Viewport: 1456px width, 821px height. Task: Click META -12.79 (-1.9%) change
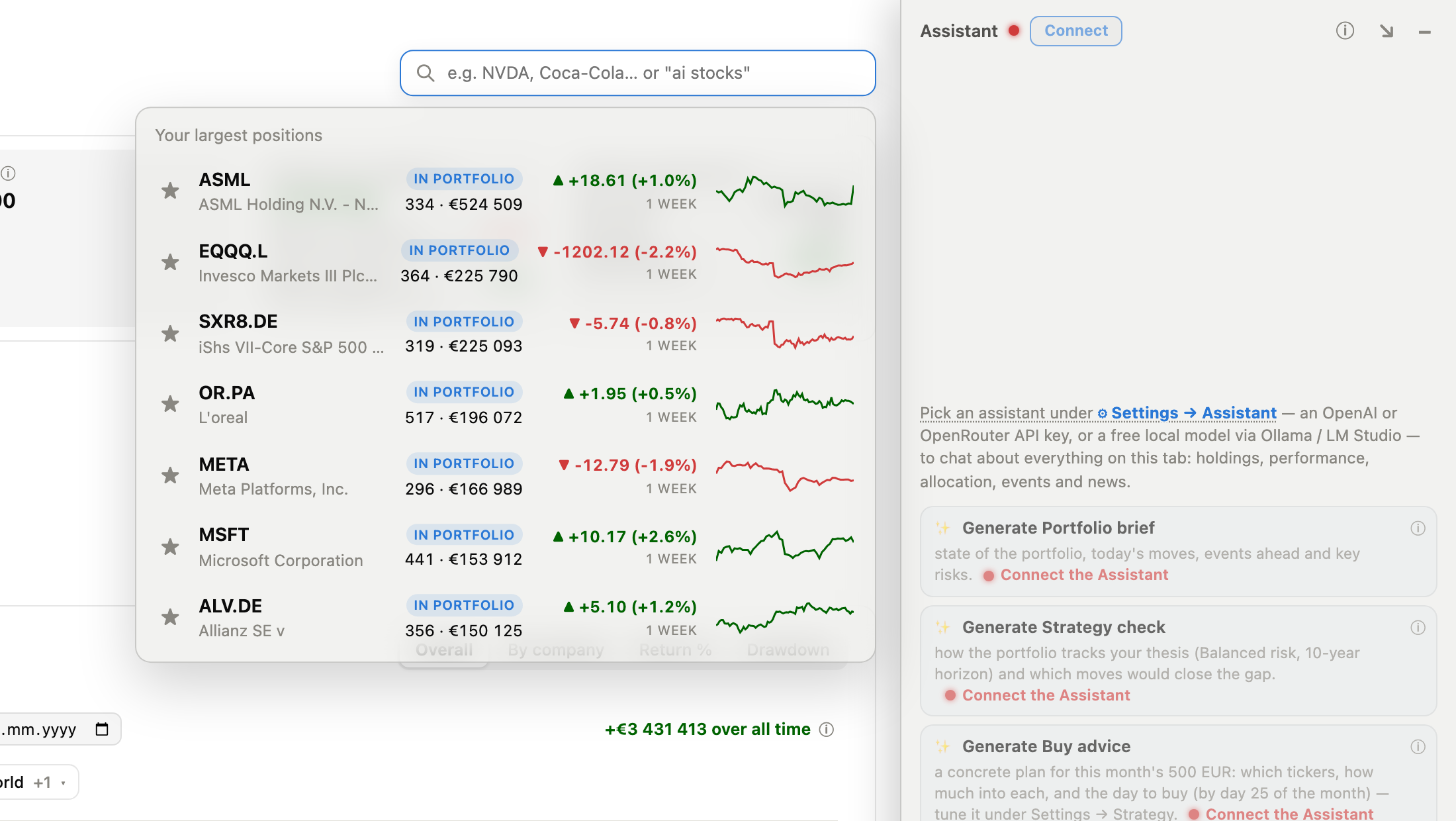pyautogui.click(x=628, y=465)
